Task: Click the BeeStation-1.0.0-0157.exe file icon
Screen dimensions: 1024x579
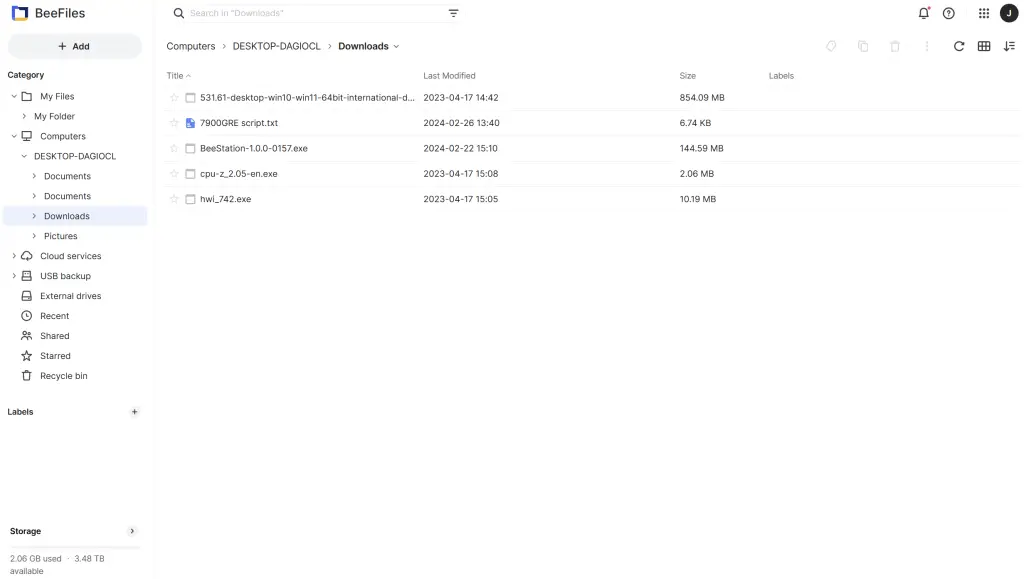Action: [x=190, y=148]
